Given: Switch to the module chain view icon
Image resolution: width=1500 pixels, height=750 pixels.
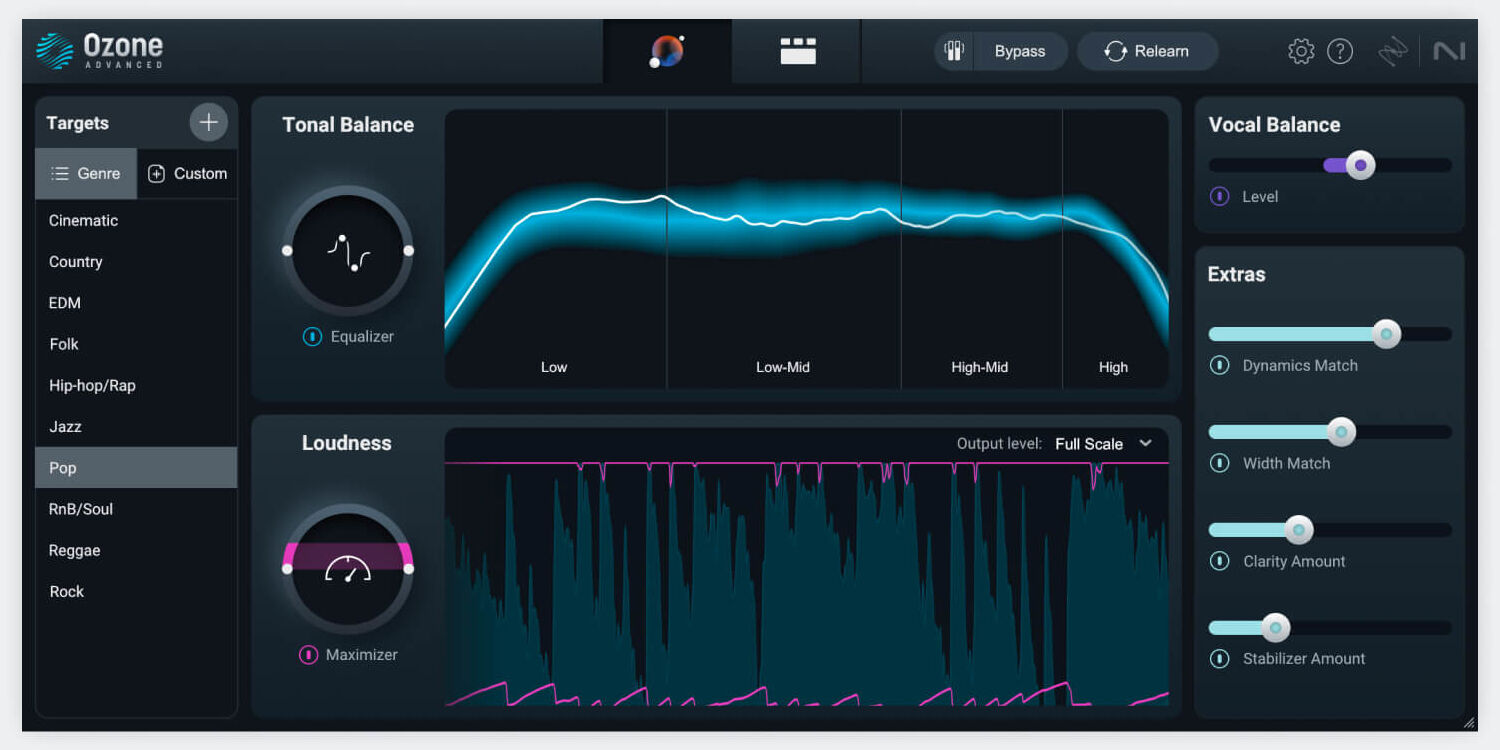Looking at the screenshot, I should pos(798,51).
